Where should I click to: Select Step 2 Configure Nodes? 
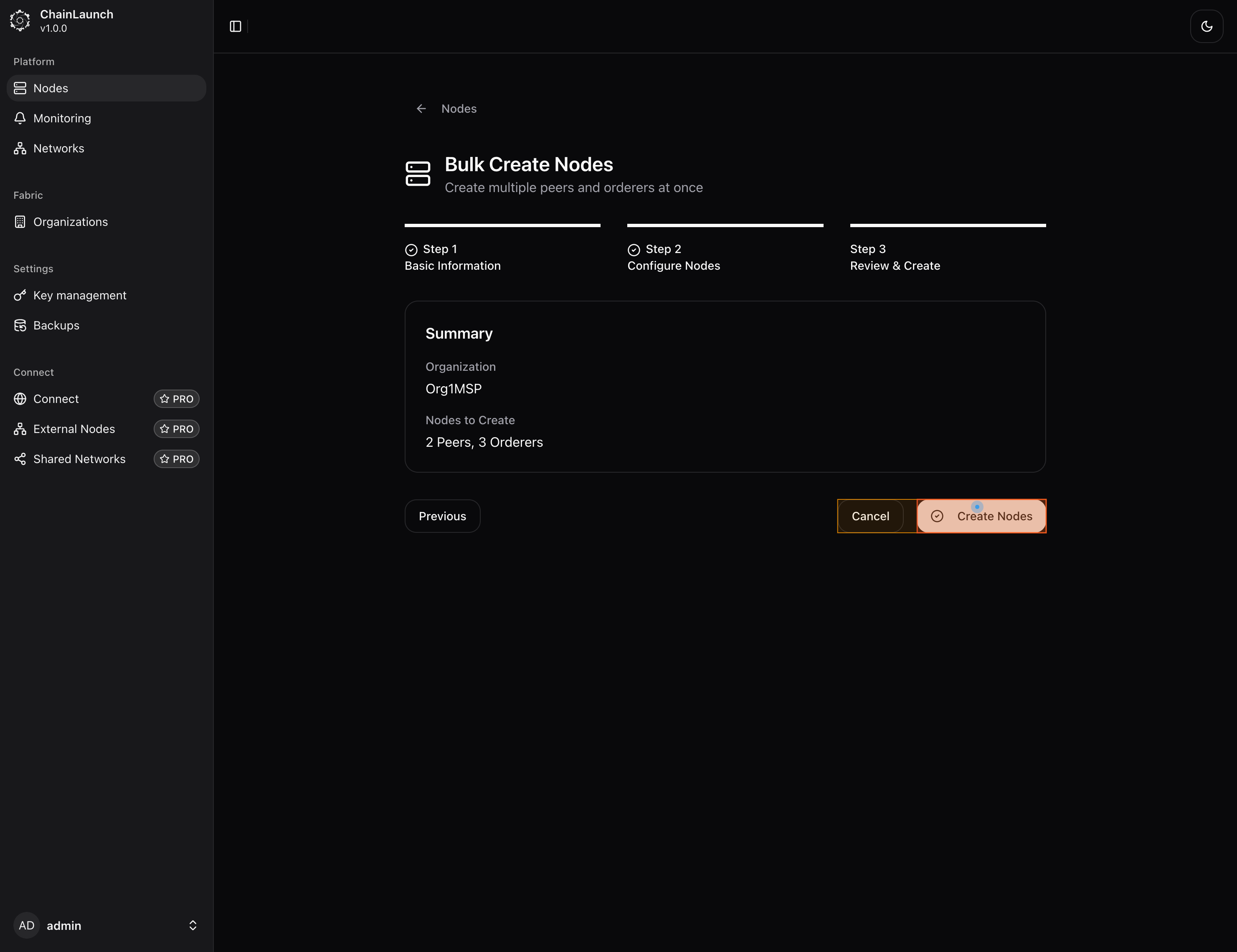click(674, 258)
